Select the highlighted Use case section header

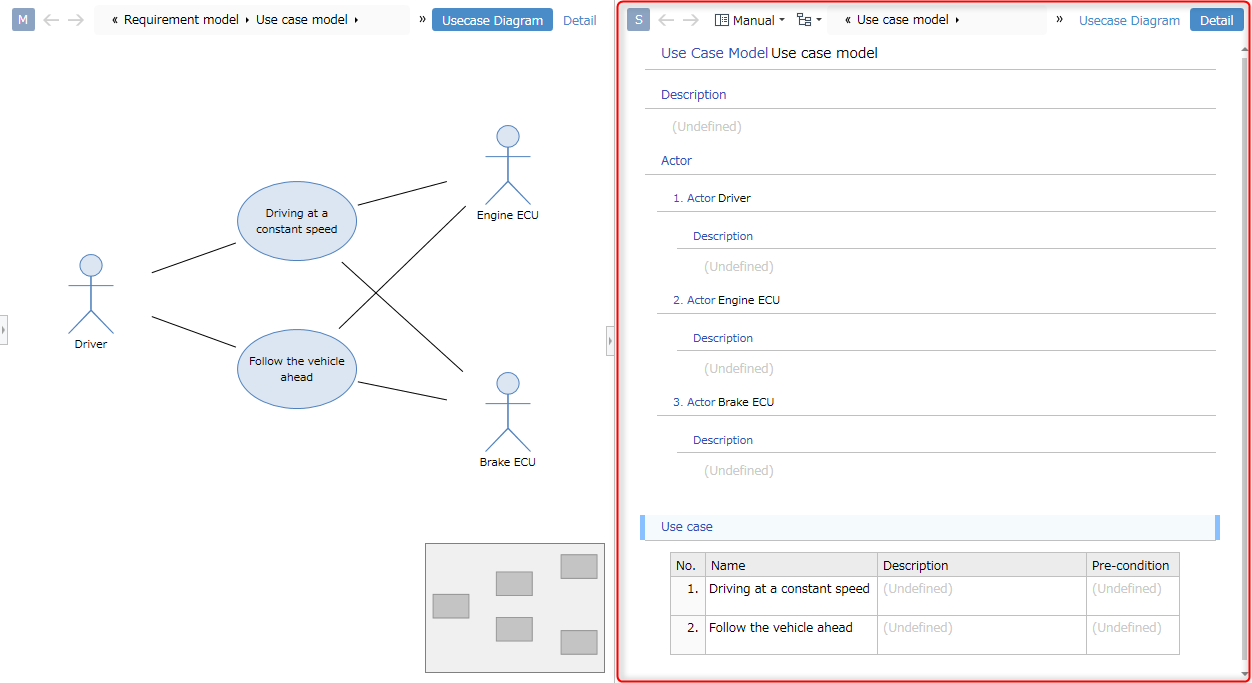click(930, 527)
